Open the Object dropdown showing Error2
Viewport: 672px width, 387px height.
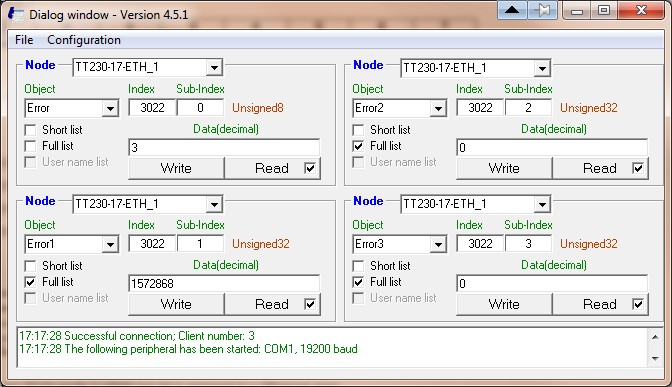[438, 108]
